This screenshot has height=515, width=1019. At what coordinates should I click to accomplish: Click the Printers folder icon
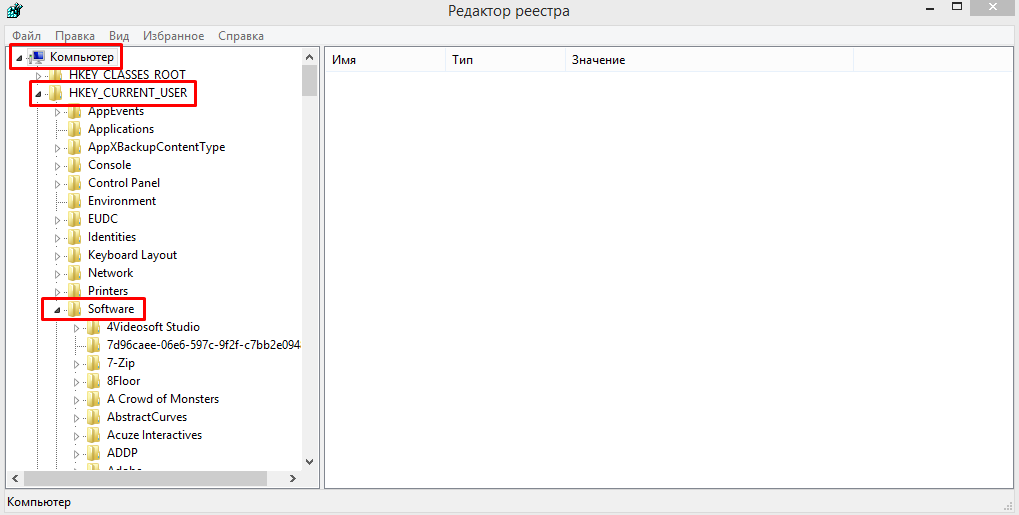coord(75,291)
